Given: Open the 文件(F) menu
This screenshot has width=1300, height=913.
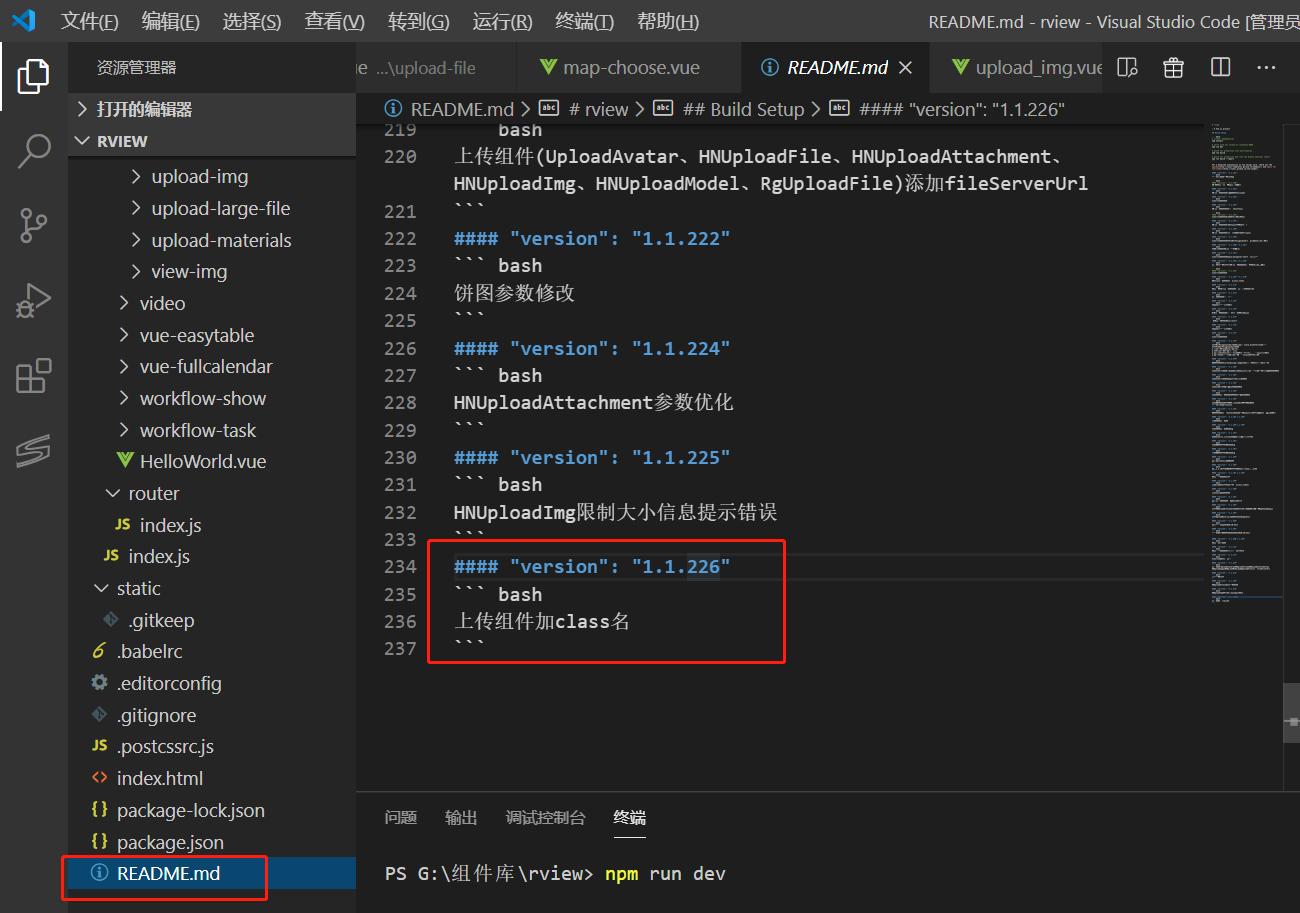Looking at the screenshot, I should coord(90,21).
